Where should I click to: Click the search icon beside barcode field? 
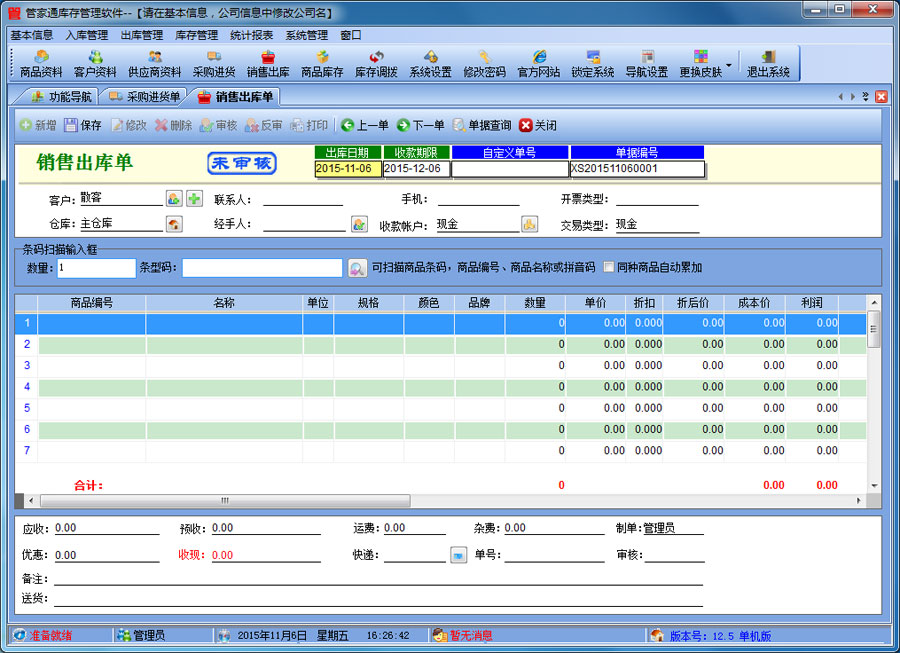[x=357, y=268]
